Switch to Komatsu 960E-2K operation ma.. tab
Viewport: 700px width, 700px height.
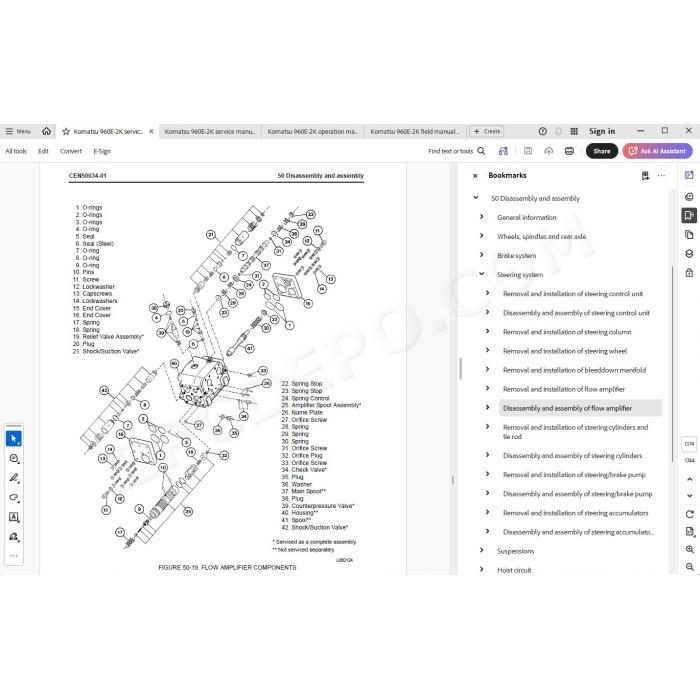click(312, 131)
